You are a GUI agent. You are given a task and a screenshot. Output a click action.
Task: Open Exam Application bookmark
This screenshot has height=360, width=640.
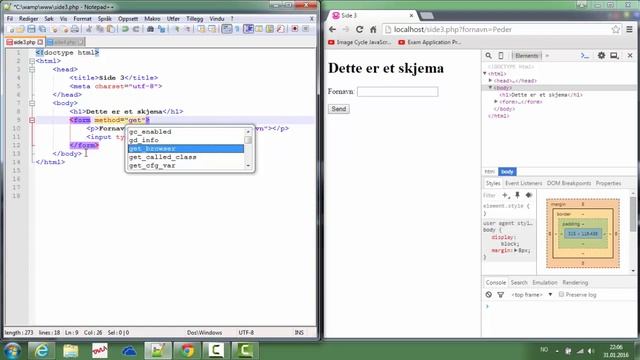(x=430, y=42)
